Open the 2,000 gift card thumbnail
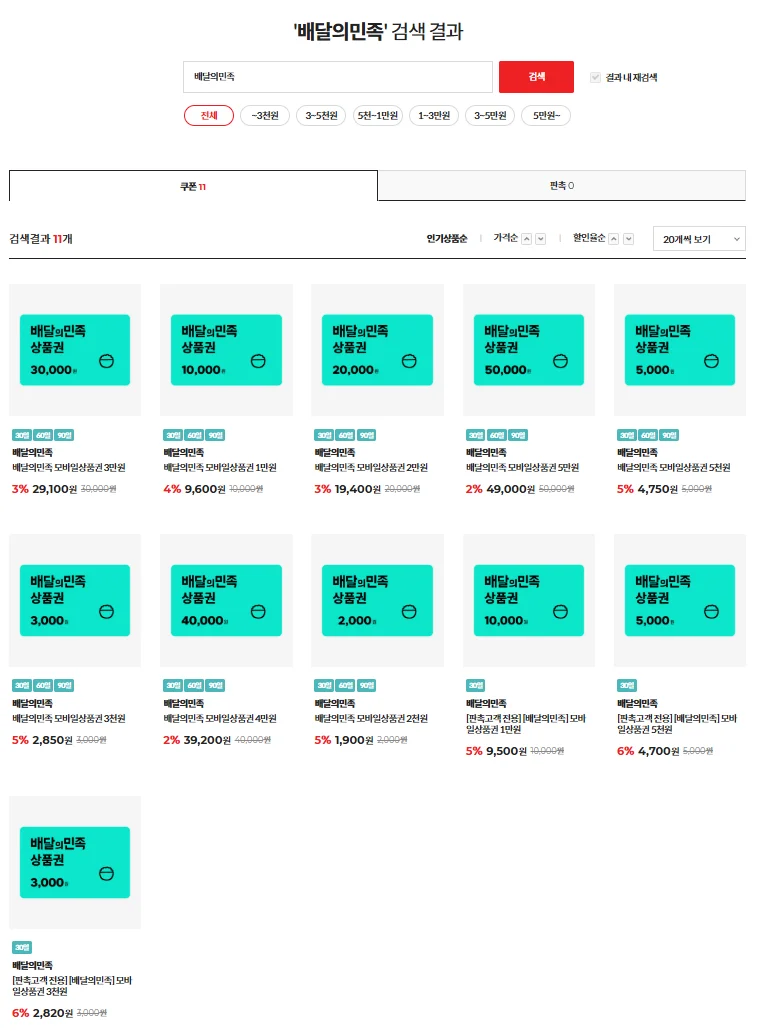This screenshot has height=1031, width=759. pyautogui.click(x=378, y=600)
